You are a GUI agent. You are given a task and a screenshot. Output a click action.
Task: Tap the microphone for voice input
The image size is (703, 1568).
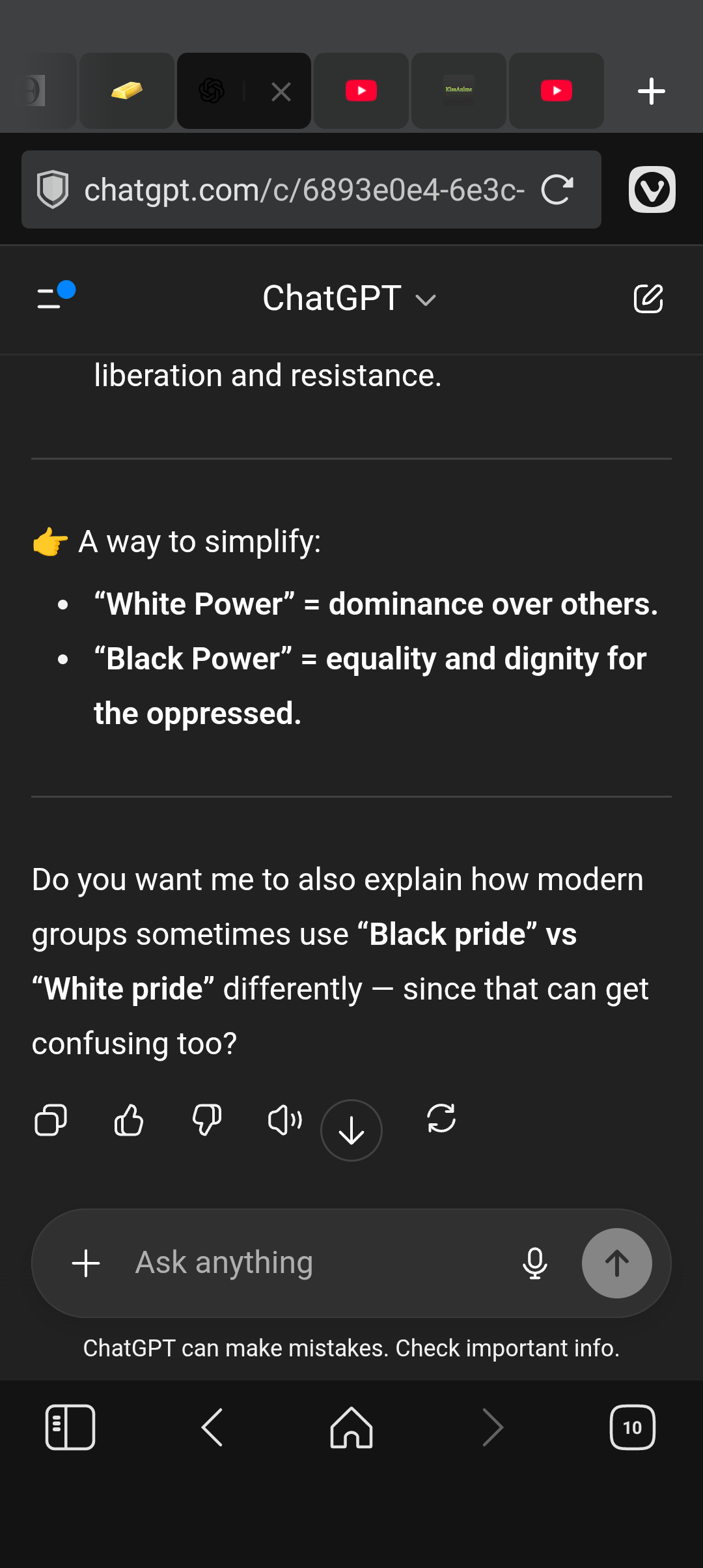point(534,1263)
